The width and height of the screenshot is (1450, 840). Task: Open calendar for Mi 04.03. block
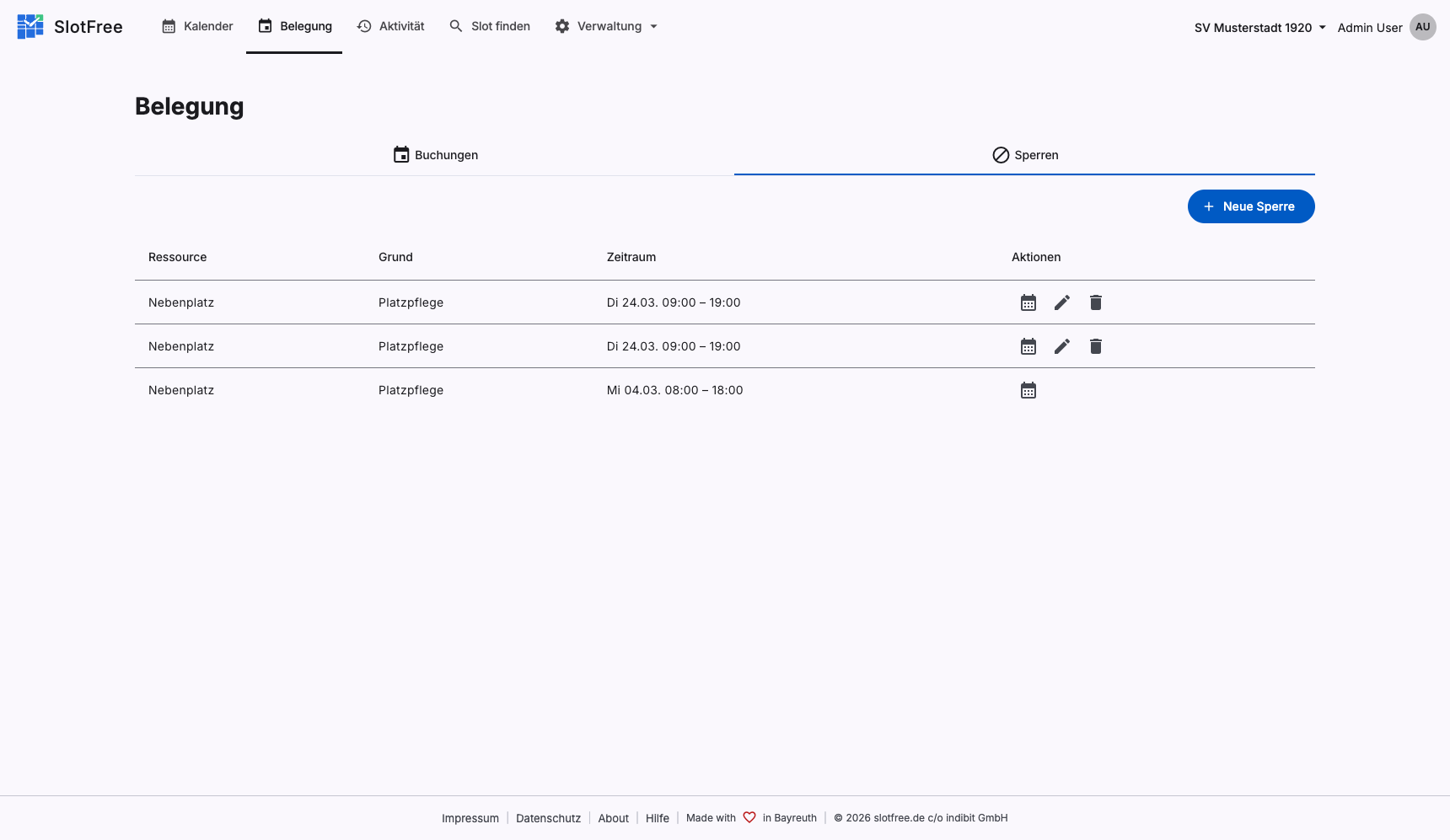[x=1028, y=390]
